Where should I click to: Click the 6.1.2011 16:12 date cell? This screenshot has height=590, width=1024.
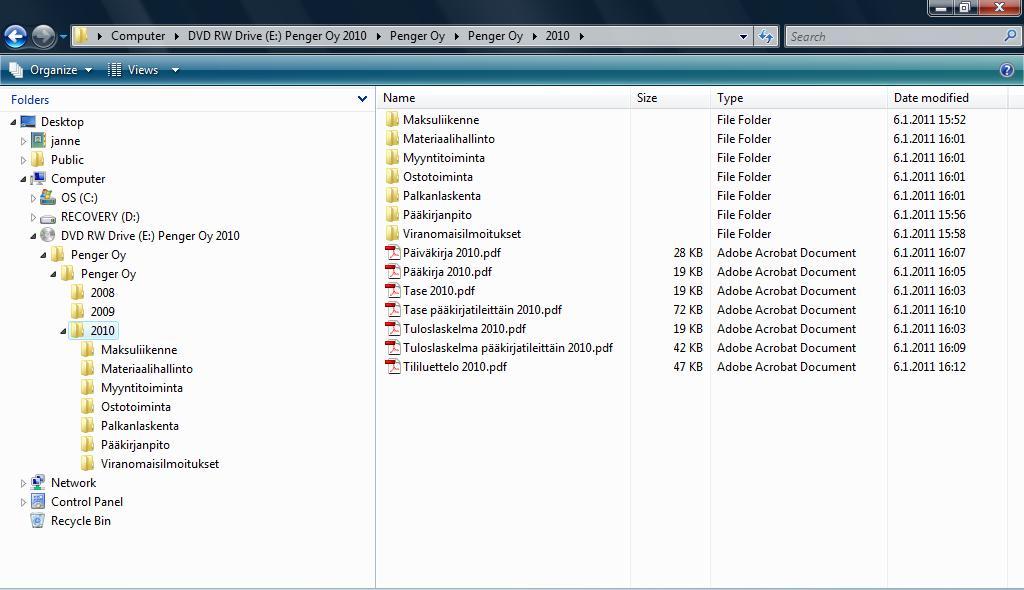coord(929,366)
